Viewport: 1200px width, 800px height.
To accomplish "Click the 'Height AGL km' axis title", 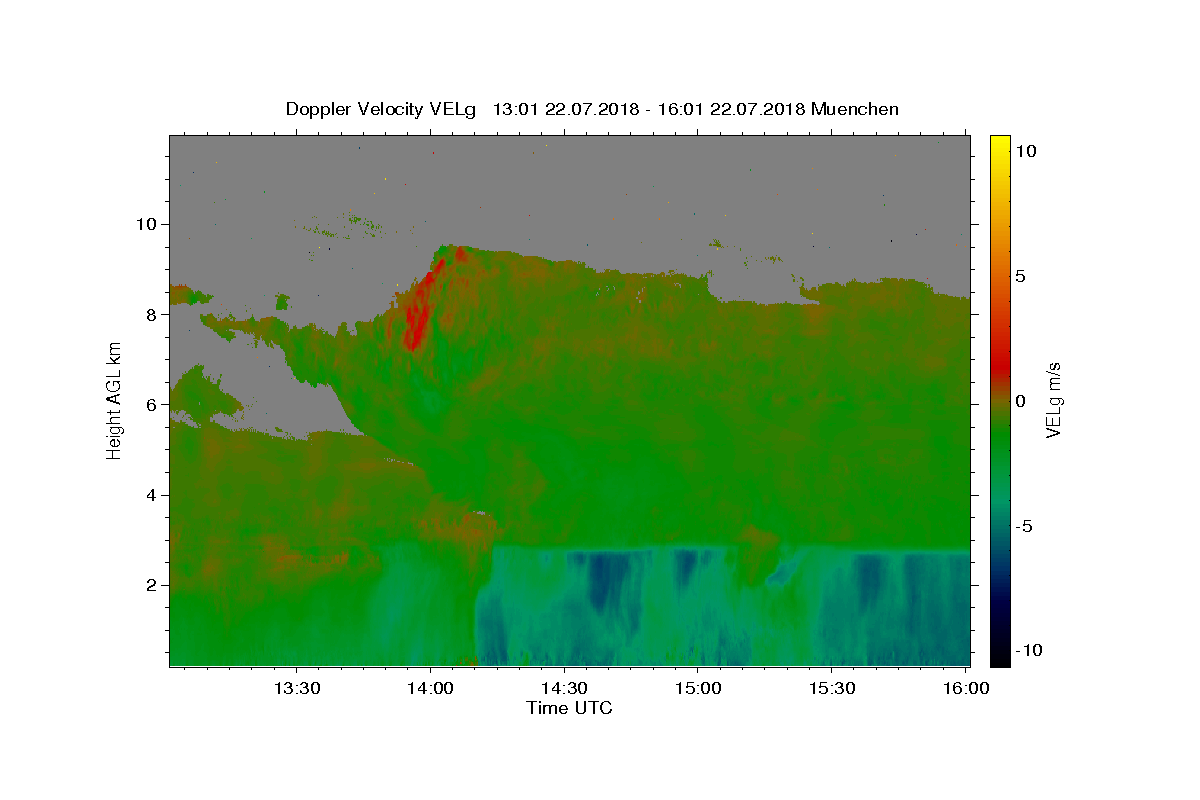I will (x=115, y=400).
